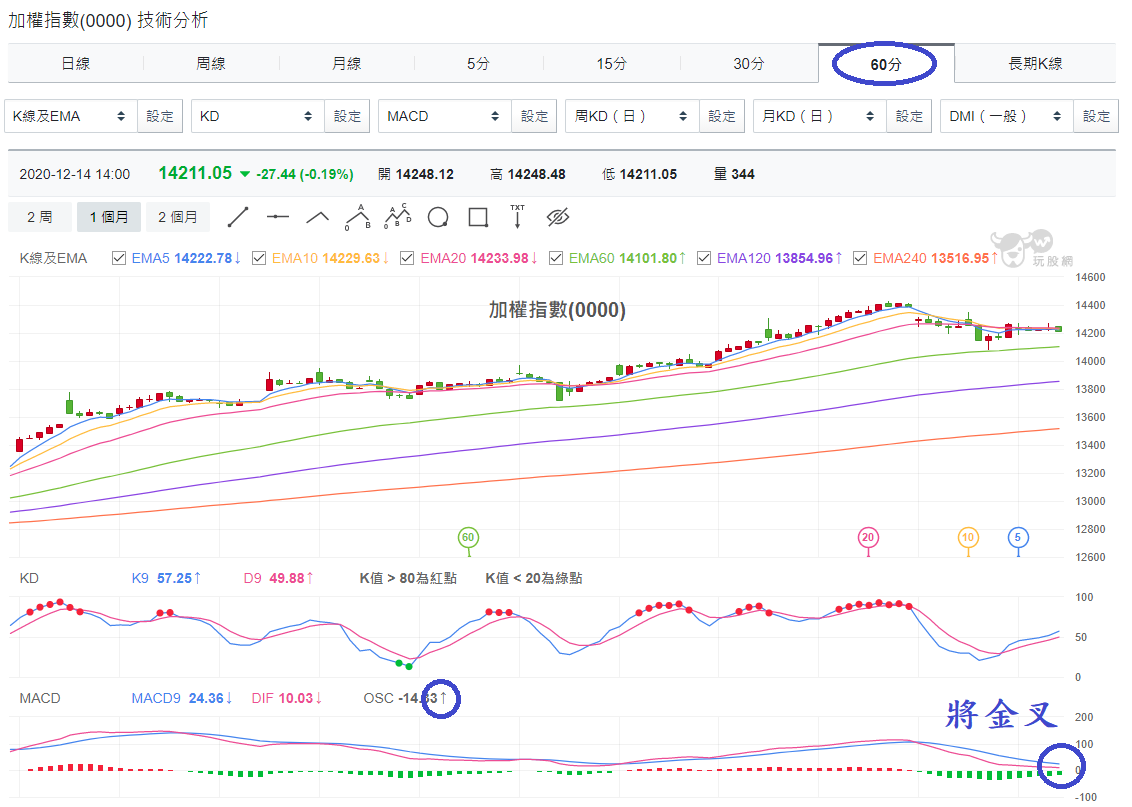Viewport: 1132px width, 807px height.
Task: Switch to the 月線 tab
Action: (347, 64)
